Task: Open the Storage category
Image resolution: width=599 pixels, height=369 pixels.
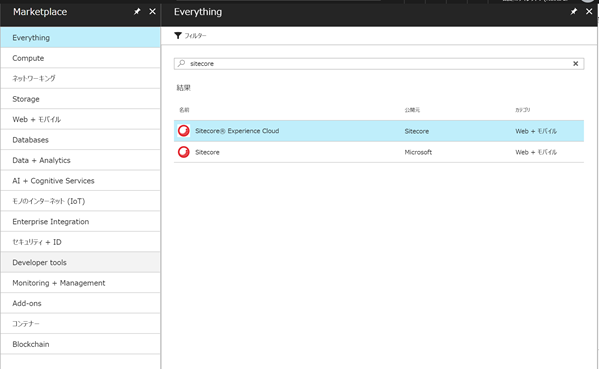Action: pos(80,99)
